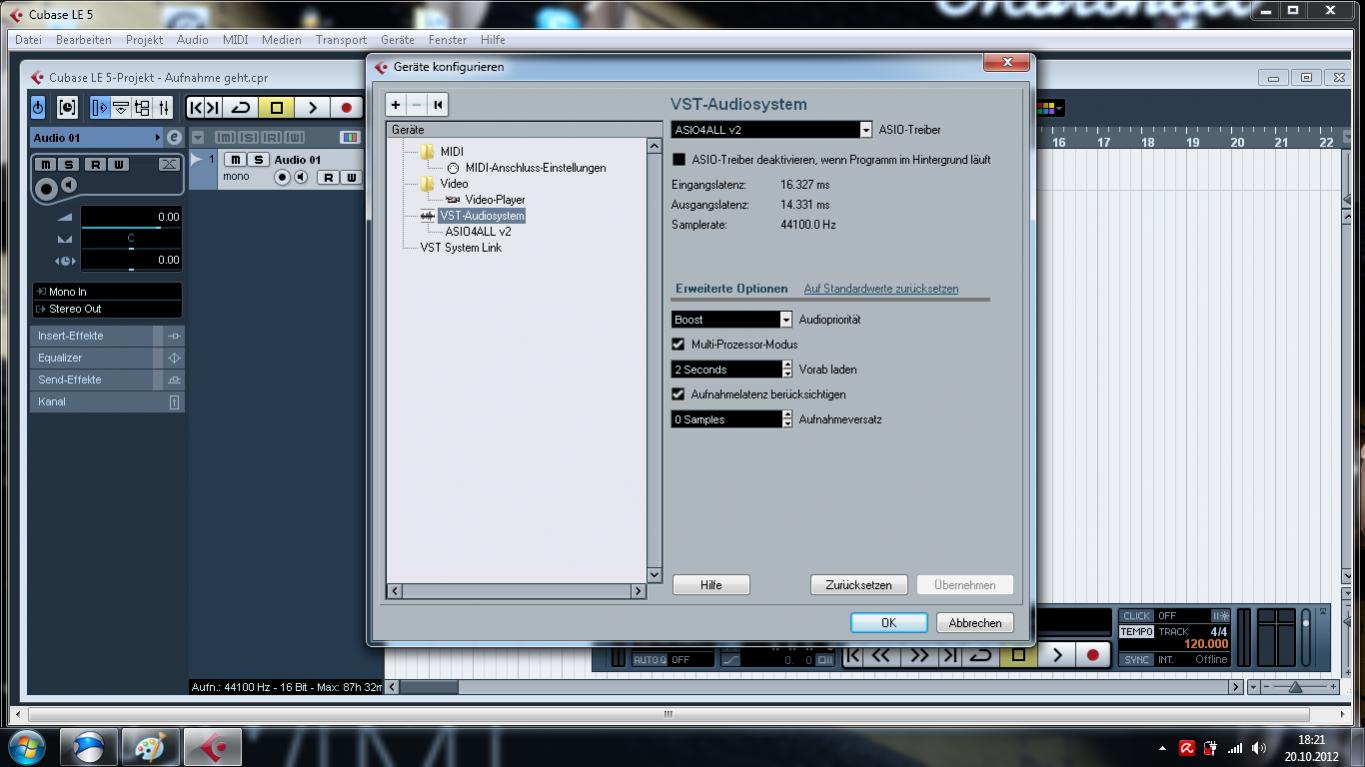1365x767 pixels.
Task: Click the OK button in the dialog
Action: [889, 623]
